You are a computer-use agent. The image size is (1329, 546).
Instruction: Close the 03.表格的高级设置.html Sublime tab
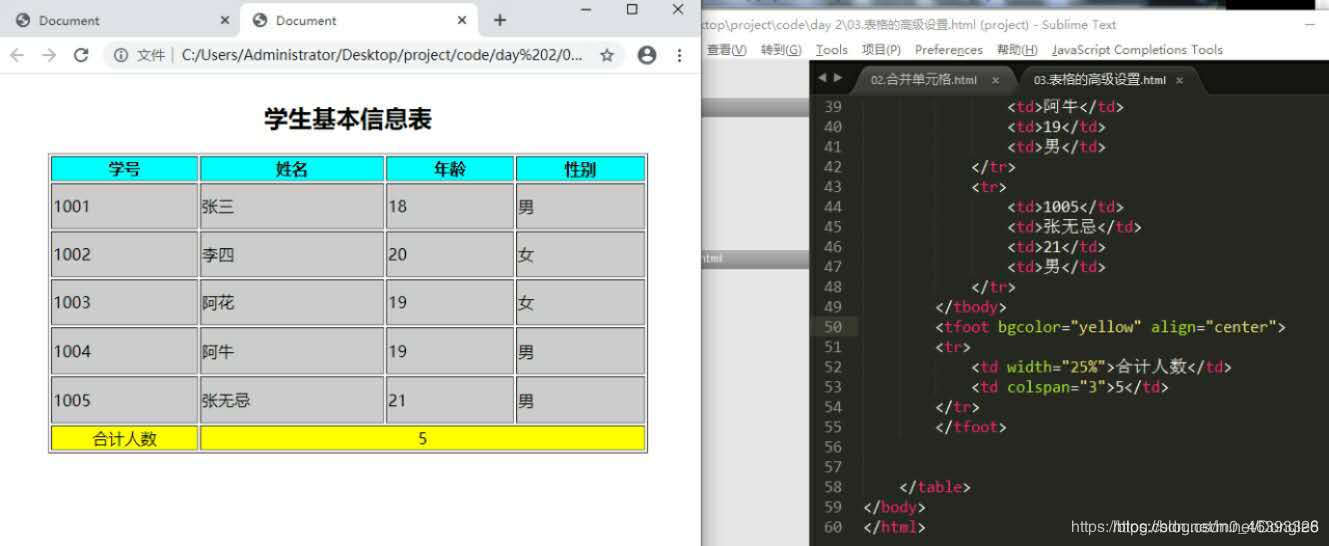coord(1179,80)
